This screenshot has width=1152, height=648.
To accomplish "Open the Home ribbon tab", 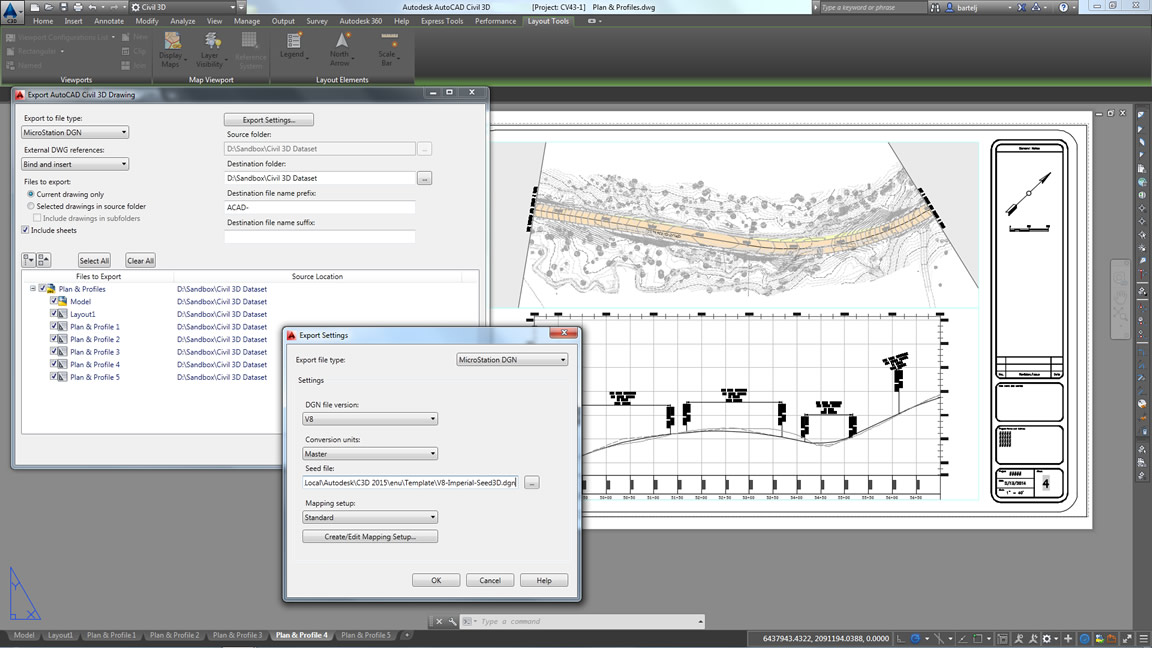I will pyautogui.click(x=43, y=21).
